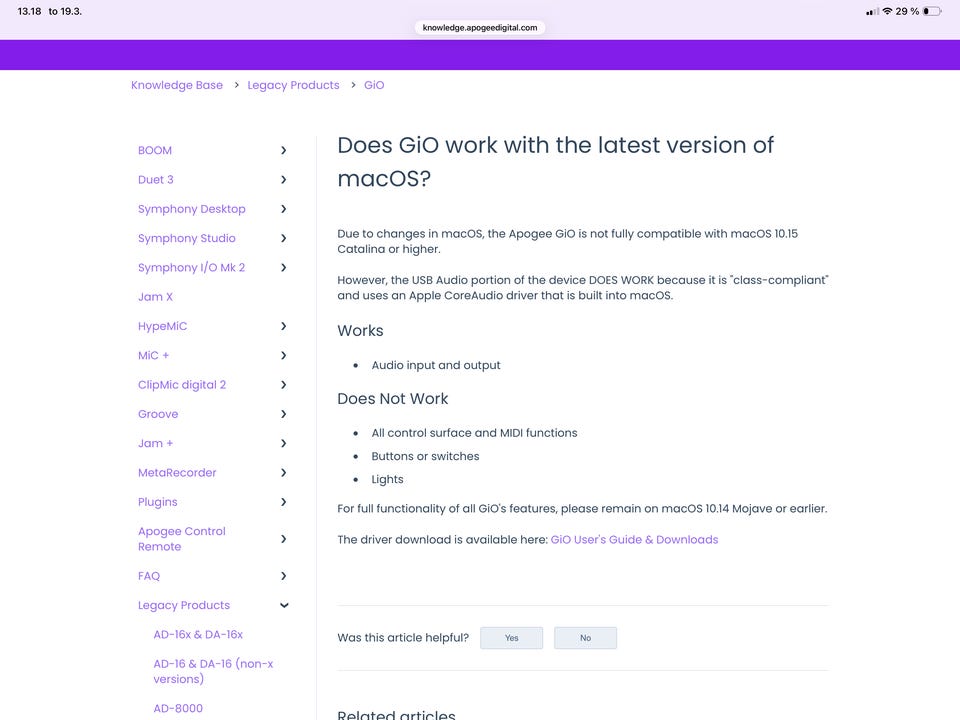Click the battery icon in status bar
Image resolution: width=960 pixels, height=720 pixels.
click(931, 11)
